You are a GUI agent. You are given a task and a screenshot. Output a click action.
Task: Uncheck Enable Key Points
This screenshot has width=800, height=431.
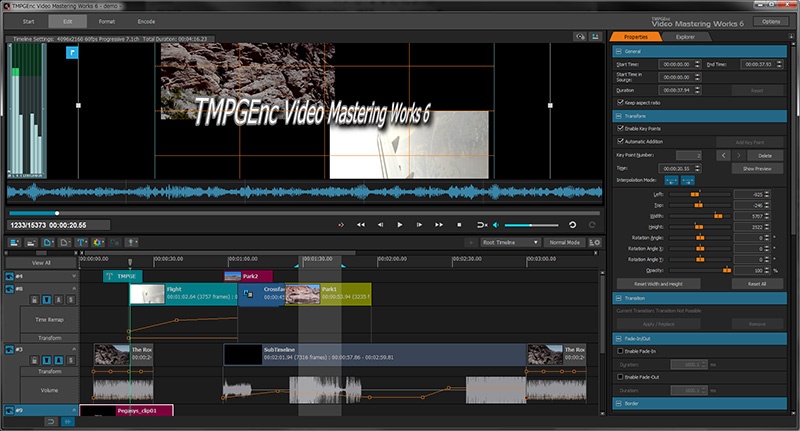click(x=620, y=129)
